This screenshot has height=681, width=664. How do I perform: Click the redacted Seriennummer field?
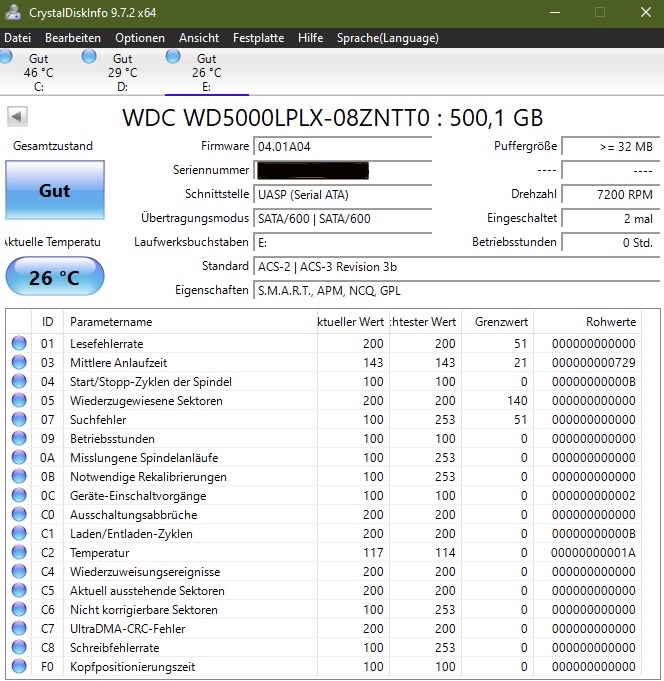click(343, 170)
